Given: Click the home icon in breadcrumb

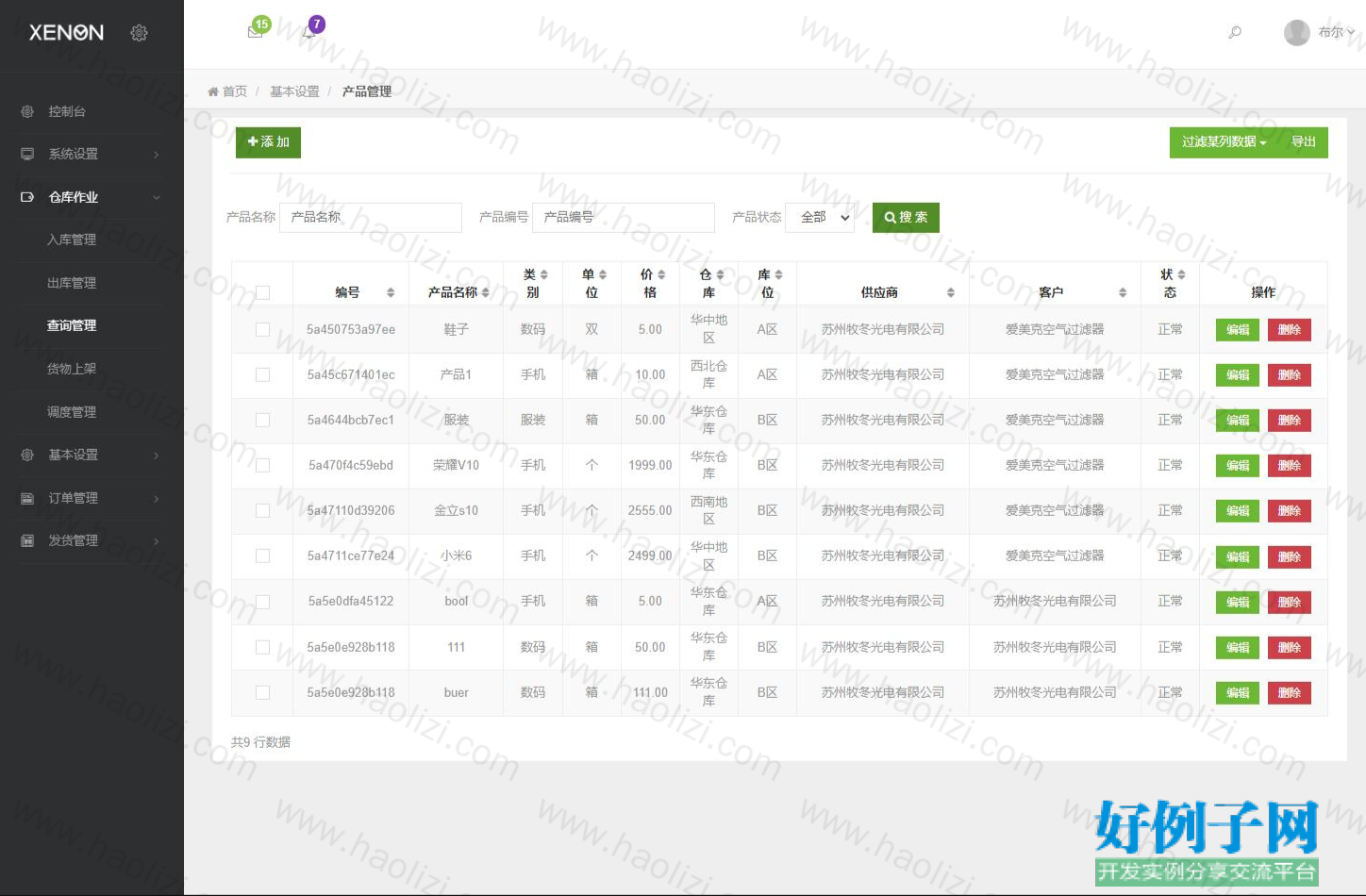Looking at the screenshot, I should 213,91.
